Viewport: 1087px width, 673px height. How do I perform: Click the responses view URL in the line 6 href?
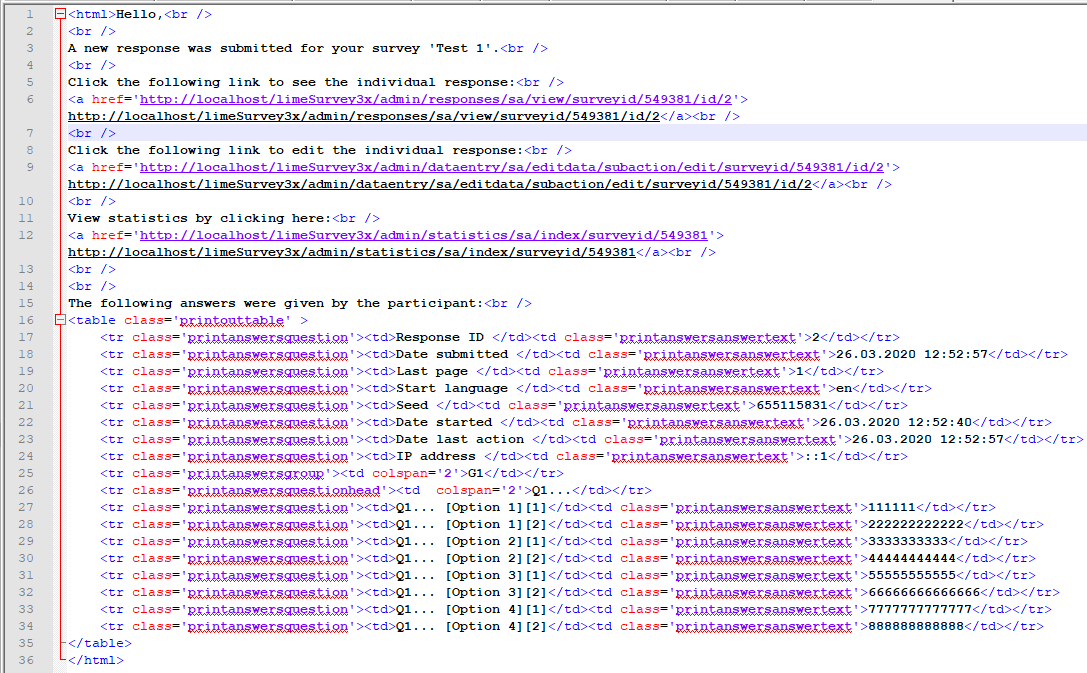(x=439, y=99)
